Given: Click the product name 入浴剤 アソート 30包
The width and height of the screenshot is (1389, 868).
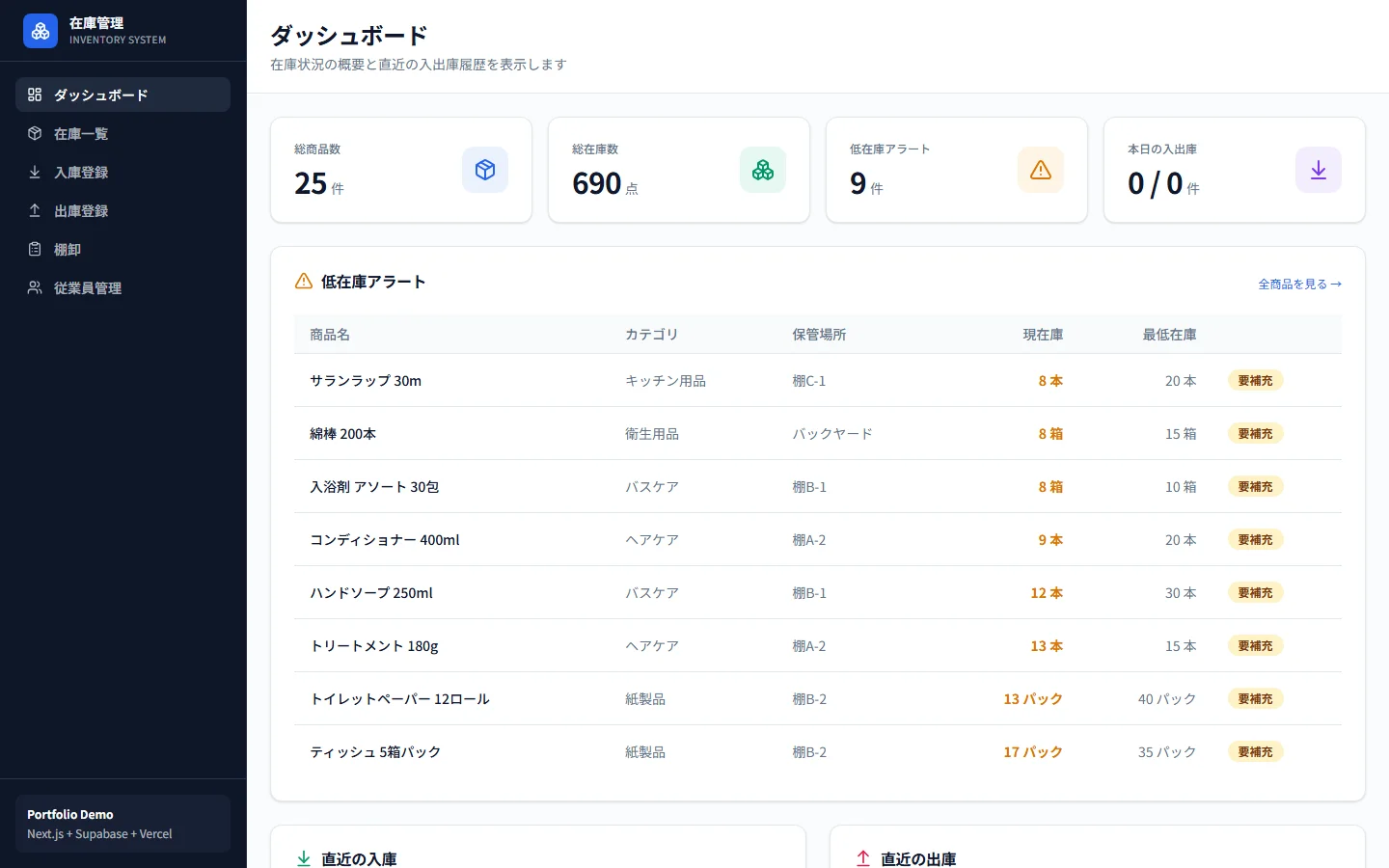Looking at the screenshot, I should 374,487.
